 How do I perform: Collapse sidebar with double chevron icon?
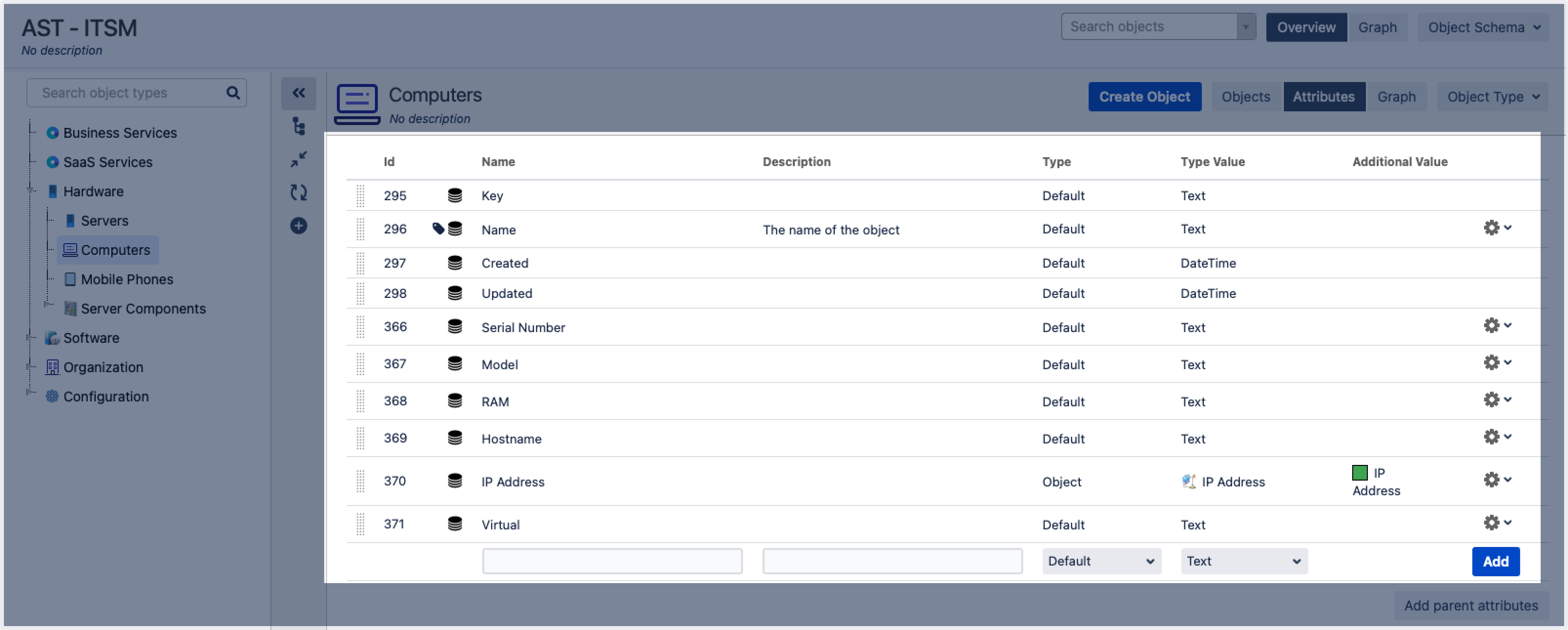pyautogui.click(x=298, y=93)
